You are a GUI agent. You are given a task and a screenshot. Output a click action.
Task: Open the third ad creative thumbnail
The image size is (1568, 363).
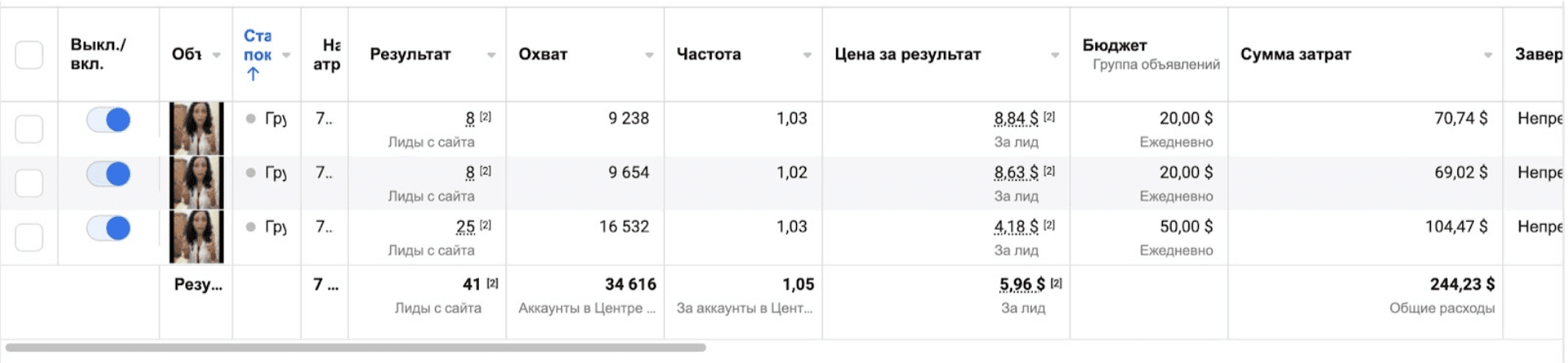tap(197, 237)
